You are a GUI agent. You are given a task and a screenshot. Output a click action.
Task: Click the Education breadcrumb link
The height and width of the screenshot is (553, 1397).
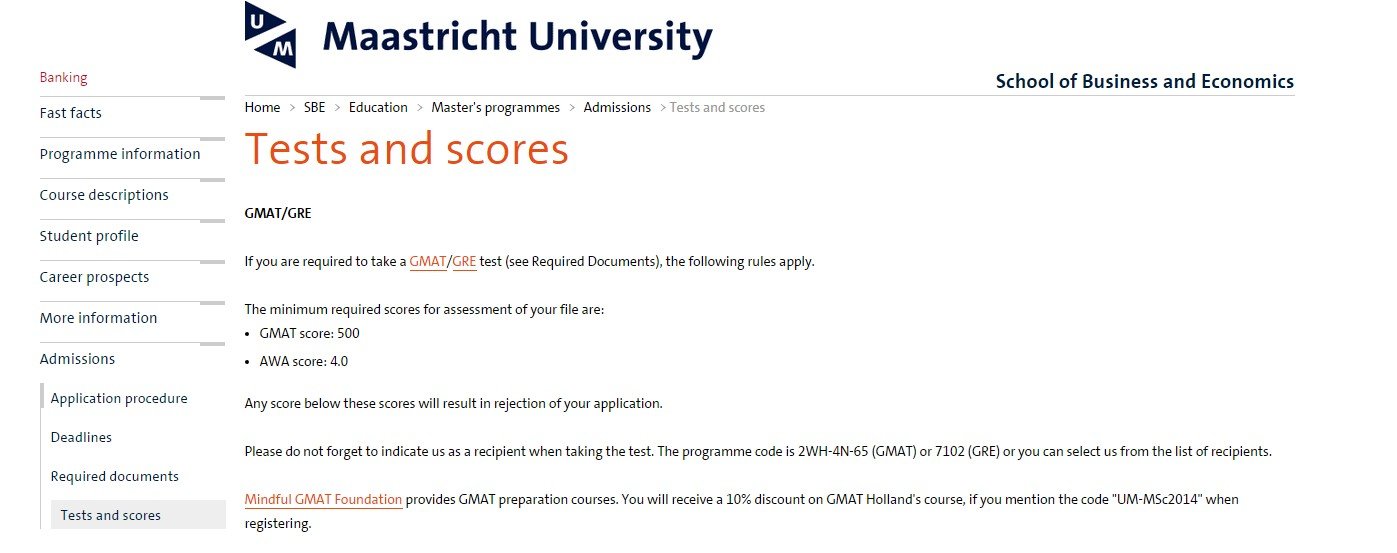(x=378, y=107)
